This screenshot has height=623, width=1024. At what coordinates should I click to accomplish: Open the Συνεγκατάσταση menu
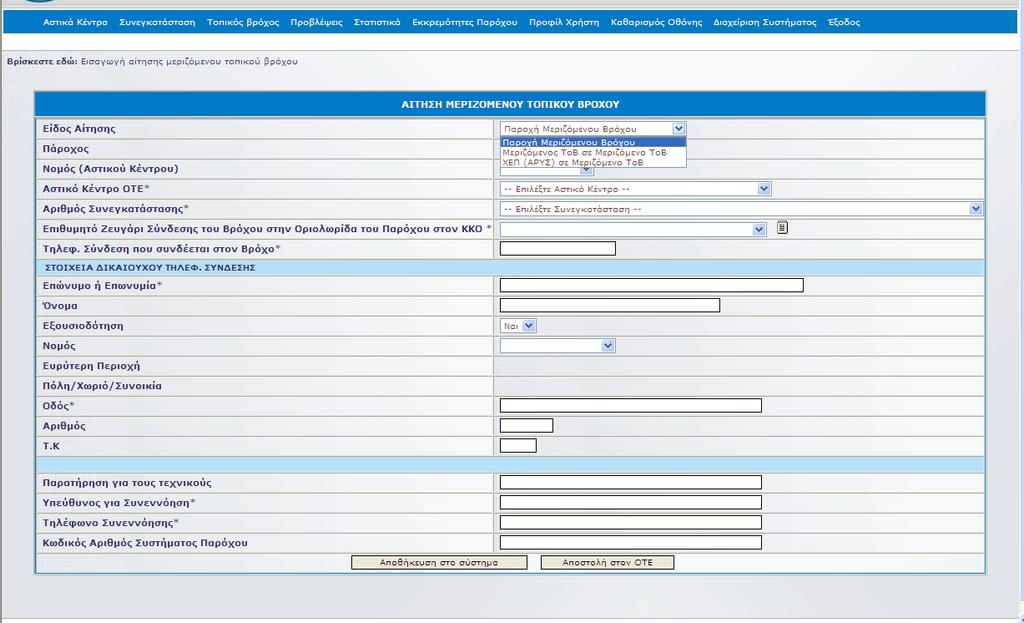point(157,22)
